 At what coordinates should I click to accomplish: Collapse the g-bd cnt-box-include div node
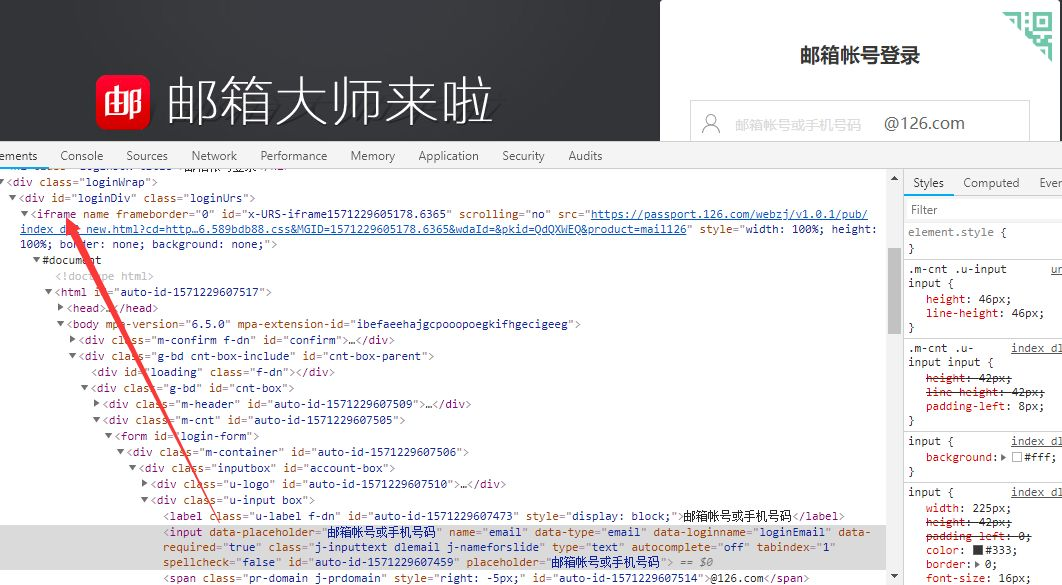[x=72, y=356]
